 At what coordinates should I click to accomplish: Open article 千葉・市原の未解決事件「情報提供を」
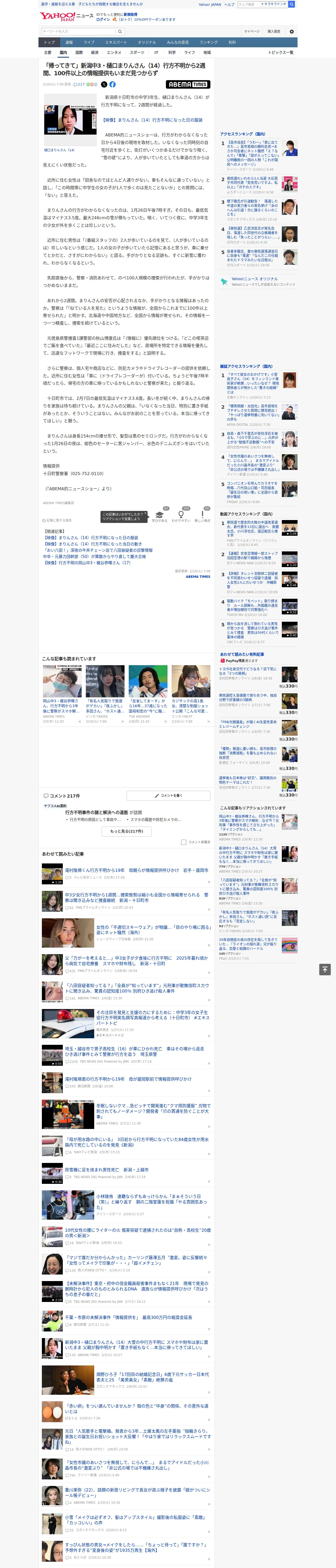(x=129, y=1317)
